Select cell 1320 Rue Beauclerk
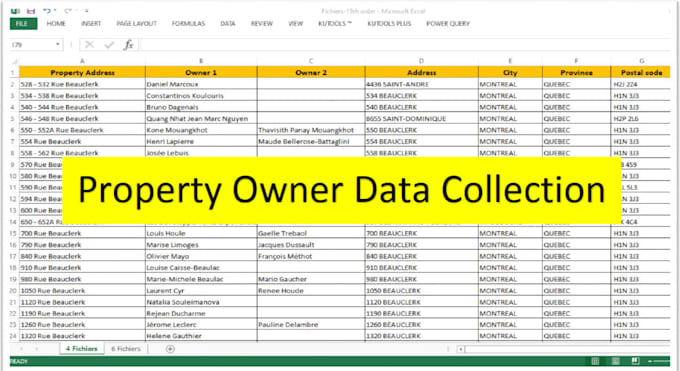Screen dimensions: 680x371 (x=82, y=336)
